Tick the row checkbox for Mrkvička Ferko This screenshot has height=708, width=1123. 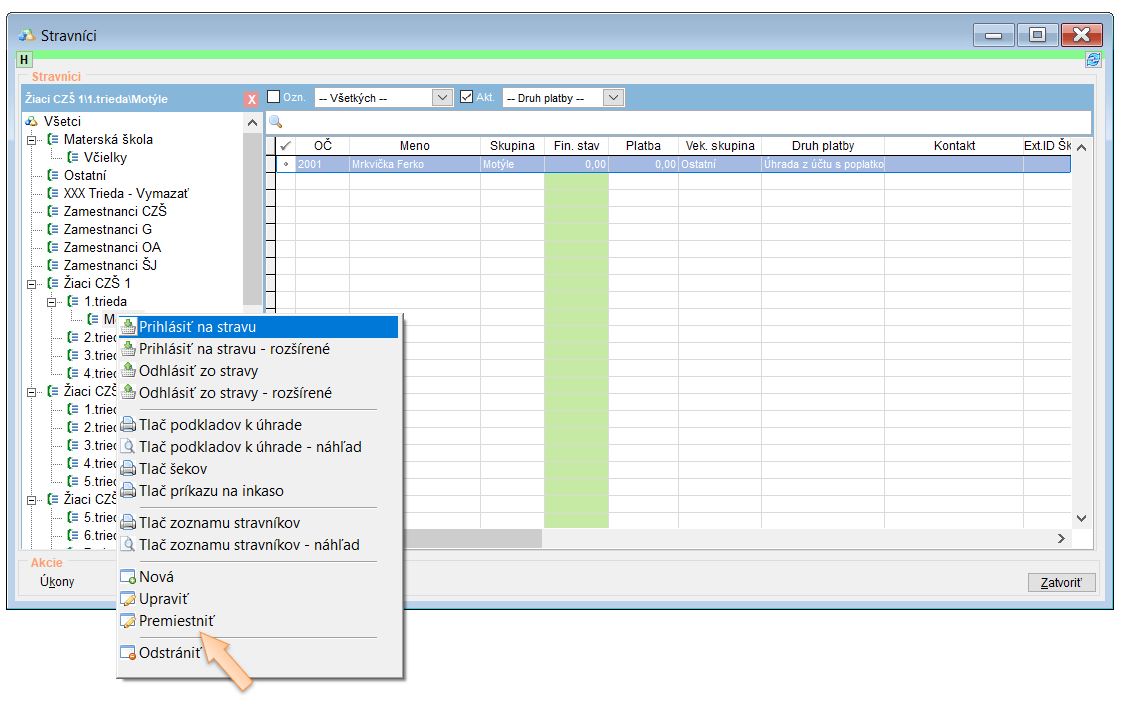(x=286, y=164)
